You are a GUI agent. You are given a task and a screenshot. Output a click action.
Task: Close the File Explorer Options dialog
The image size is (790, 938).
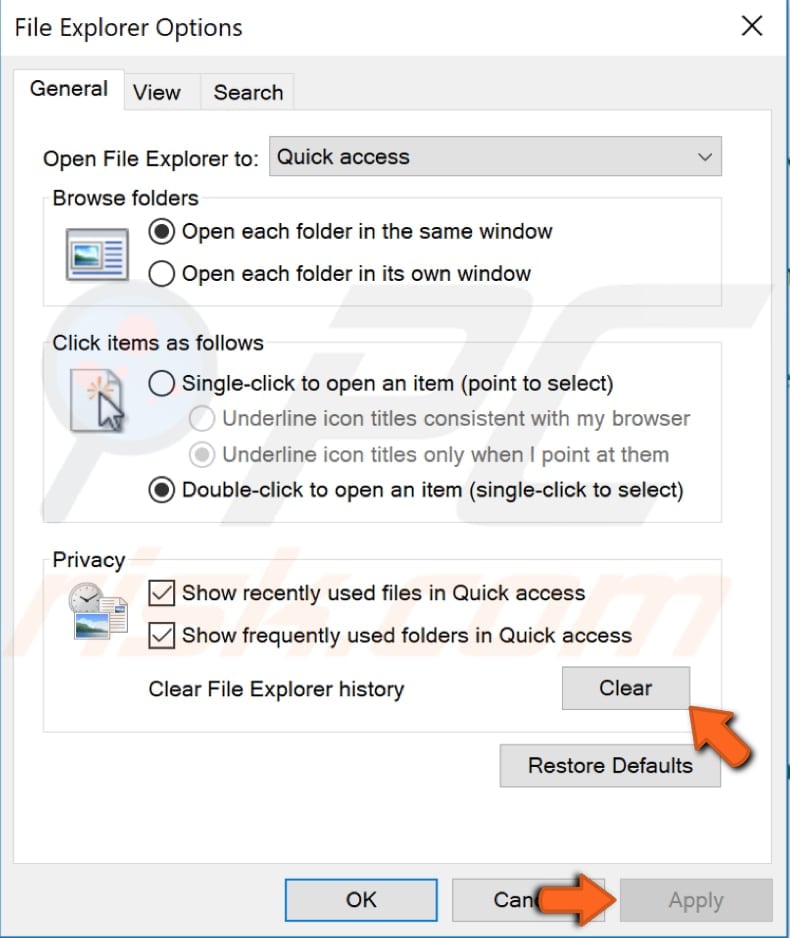click(752, 26)
